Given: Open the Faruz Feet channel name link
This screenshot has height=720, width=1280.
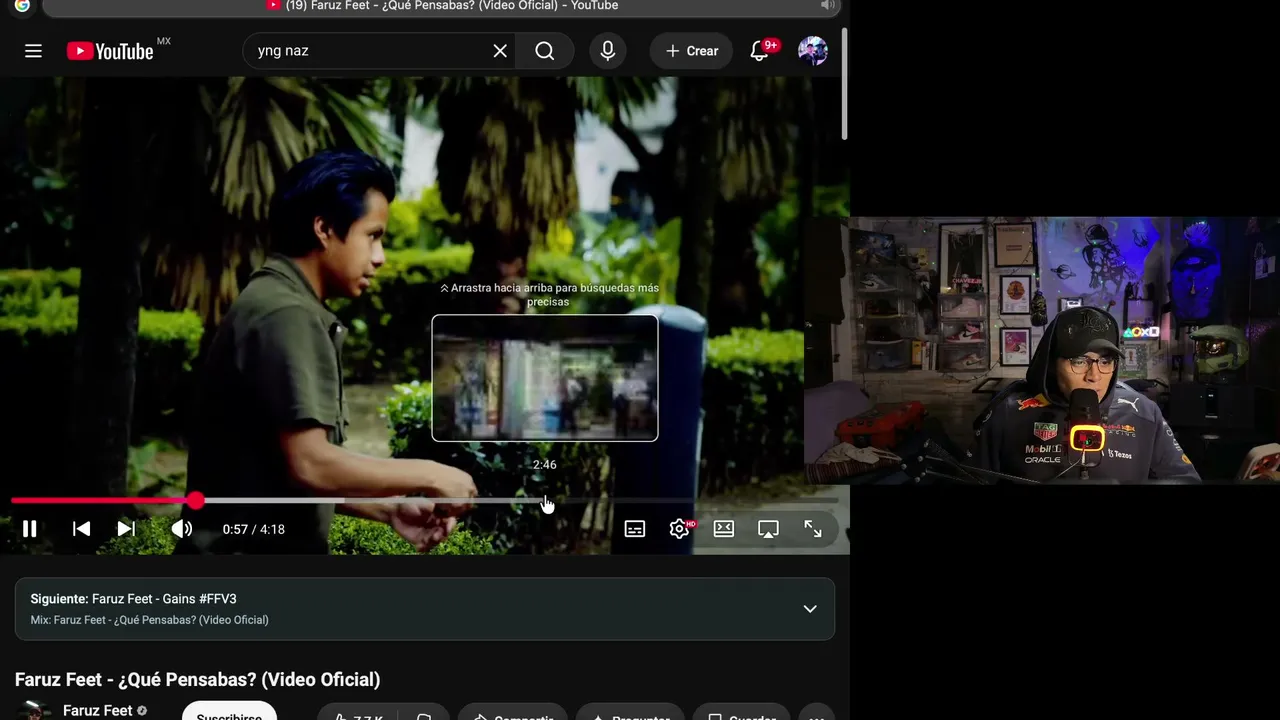Looking at the screenshot, I should [98, 711].
